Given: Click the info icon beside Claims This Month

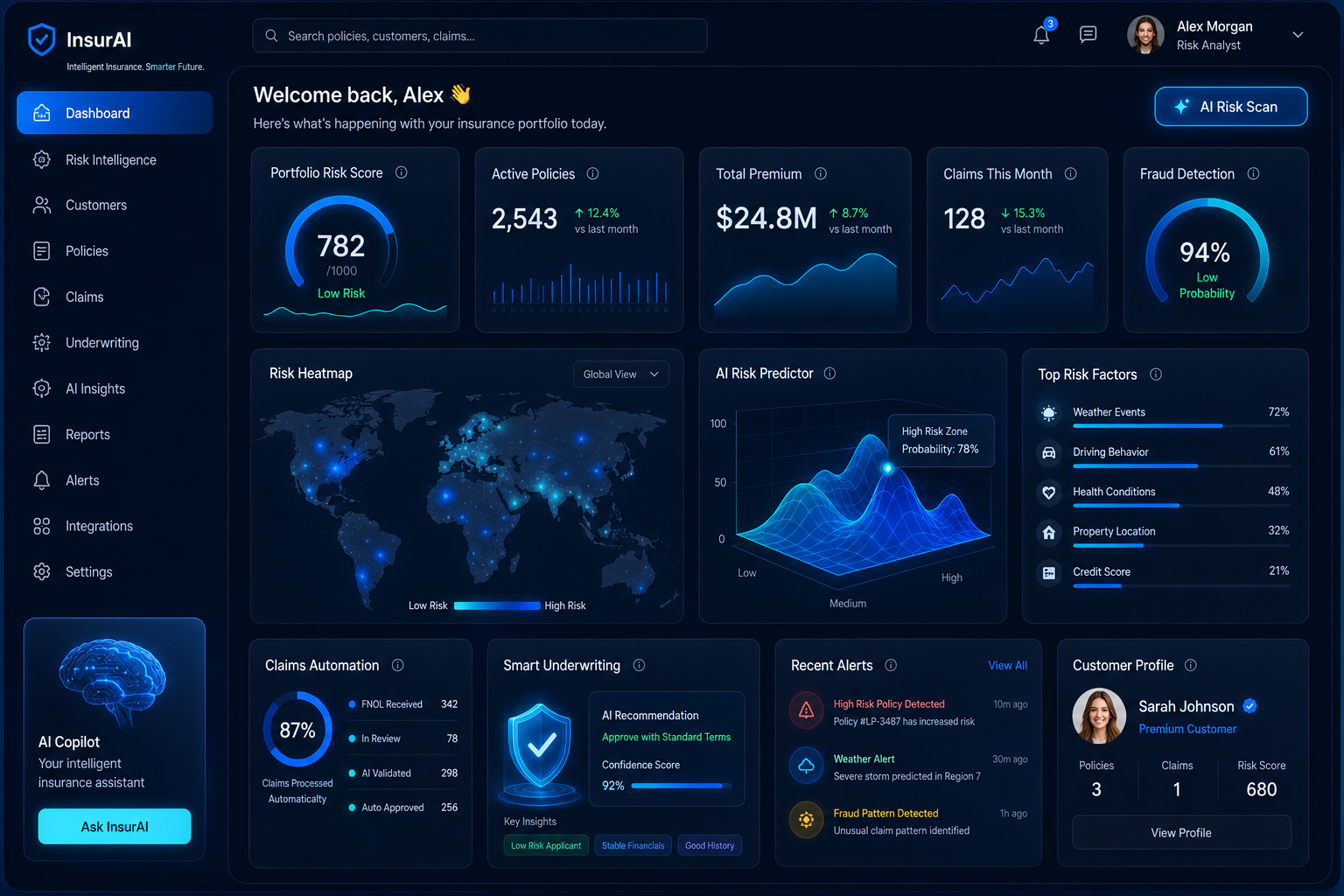Looking at the screenshot, I should tap(1070, 173).
